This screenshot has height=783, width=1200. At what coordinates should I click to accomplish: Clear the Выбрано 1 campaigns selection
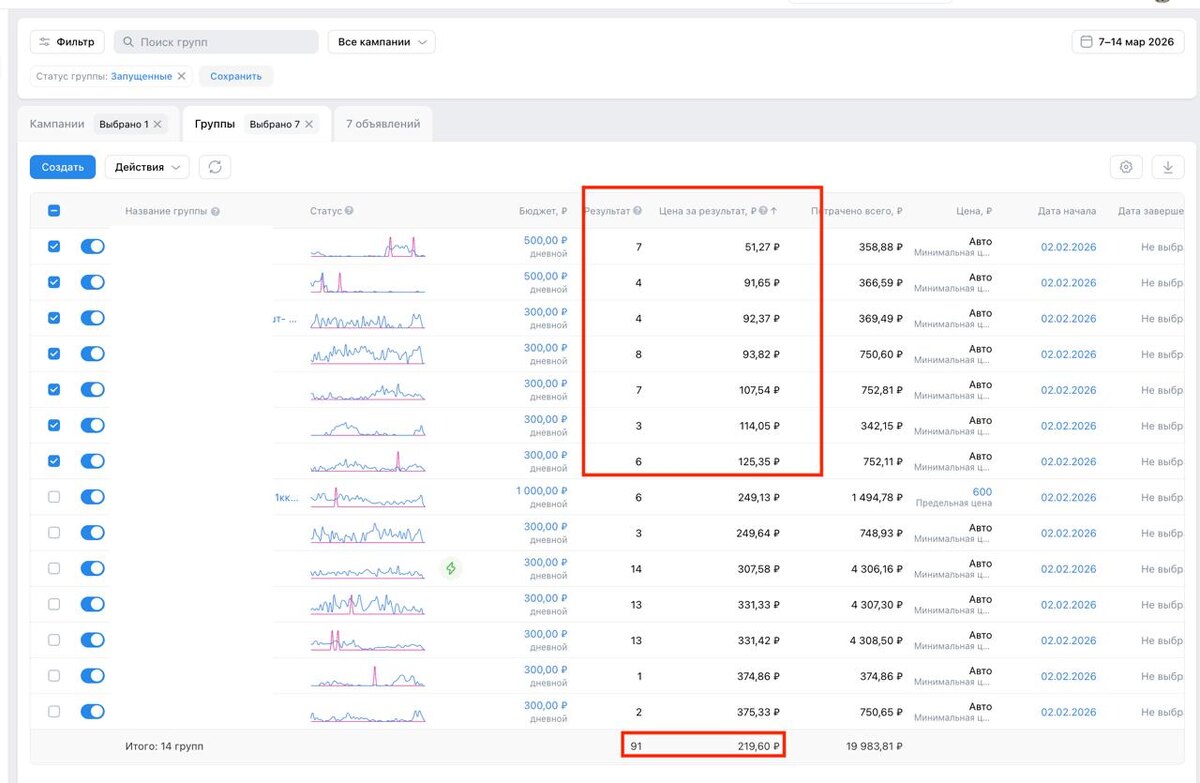coord(157,124)
